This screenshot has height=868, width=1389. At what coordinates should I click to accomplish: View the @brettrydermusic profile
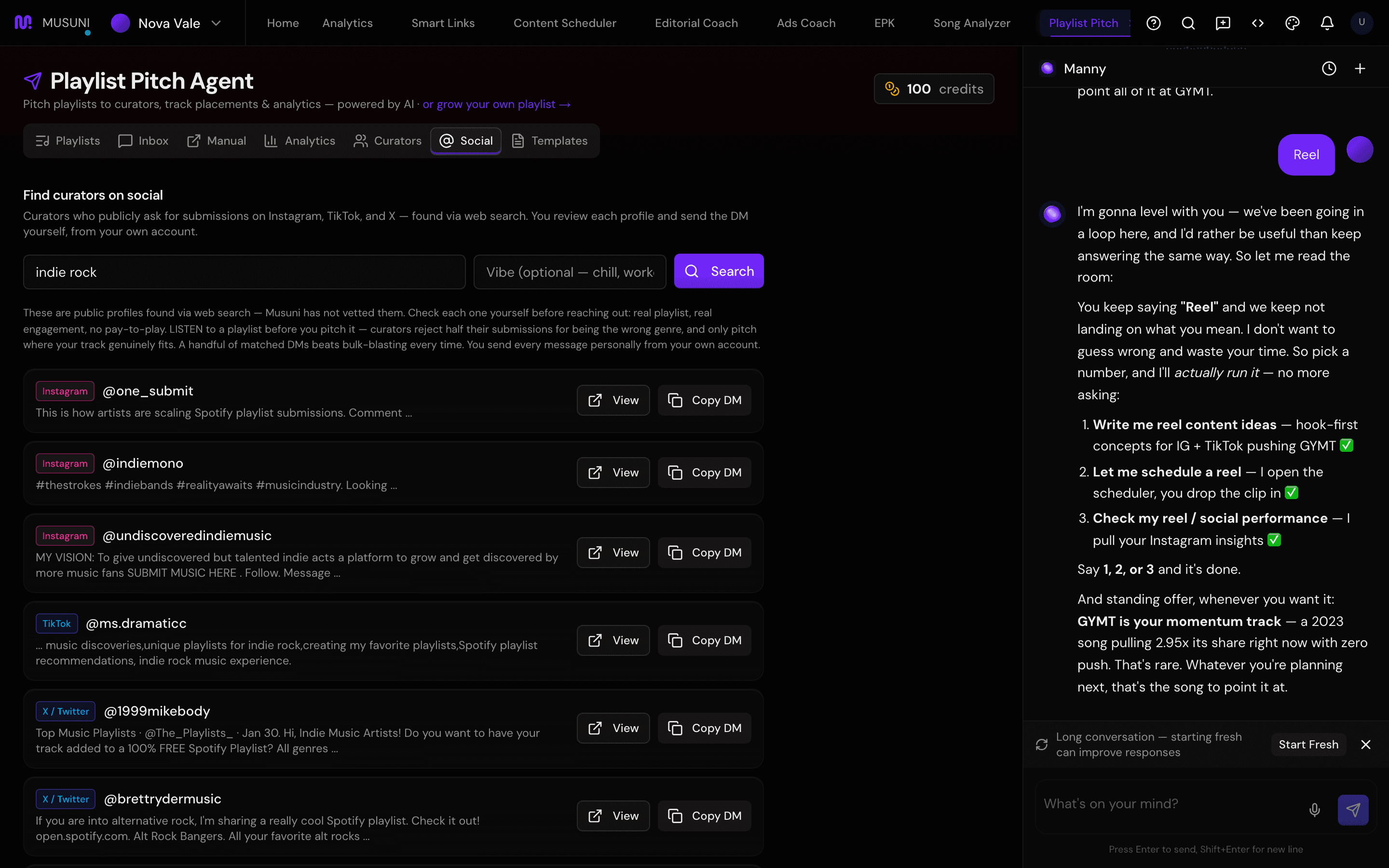(613, 816)
